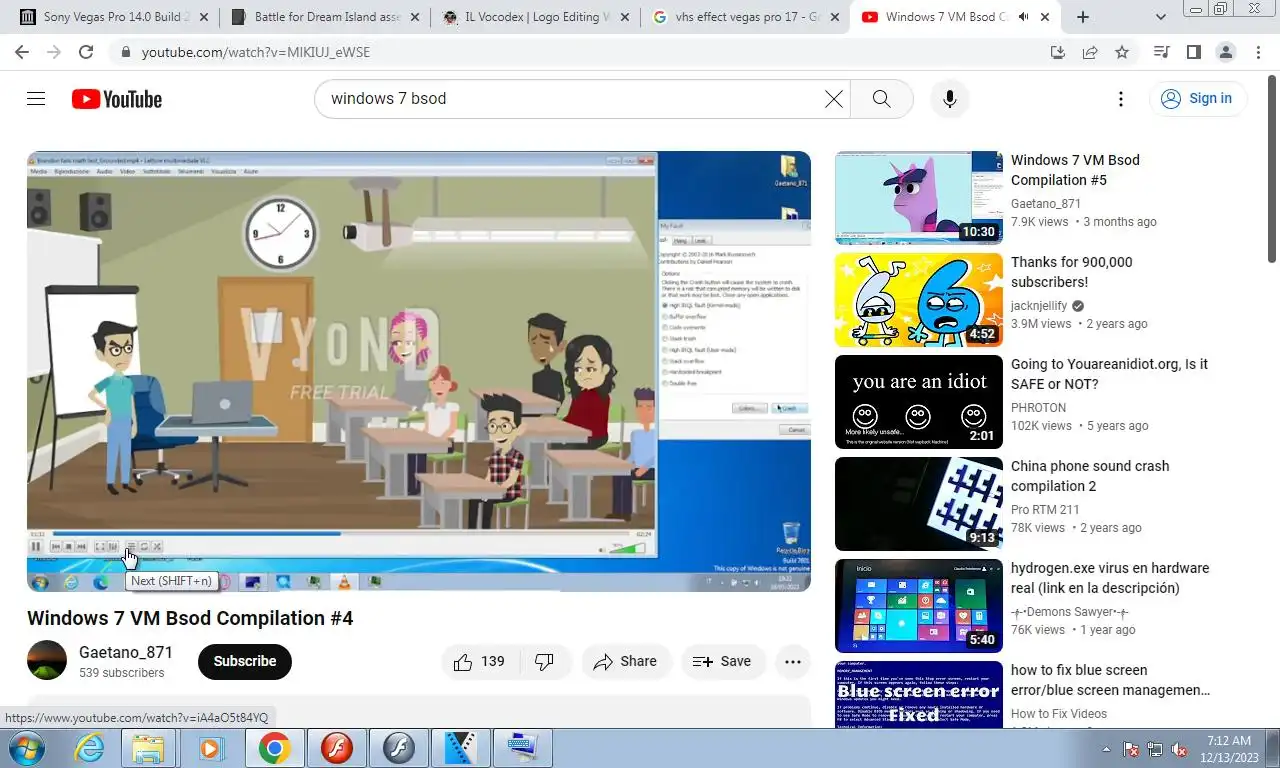The image size is (1280, 768).
Task: Open Chrome side panel
Action: 1193,52
